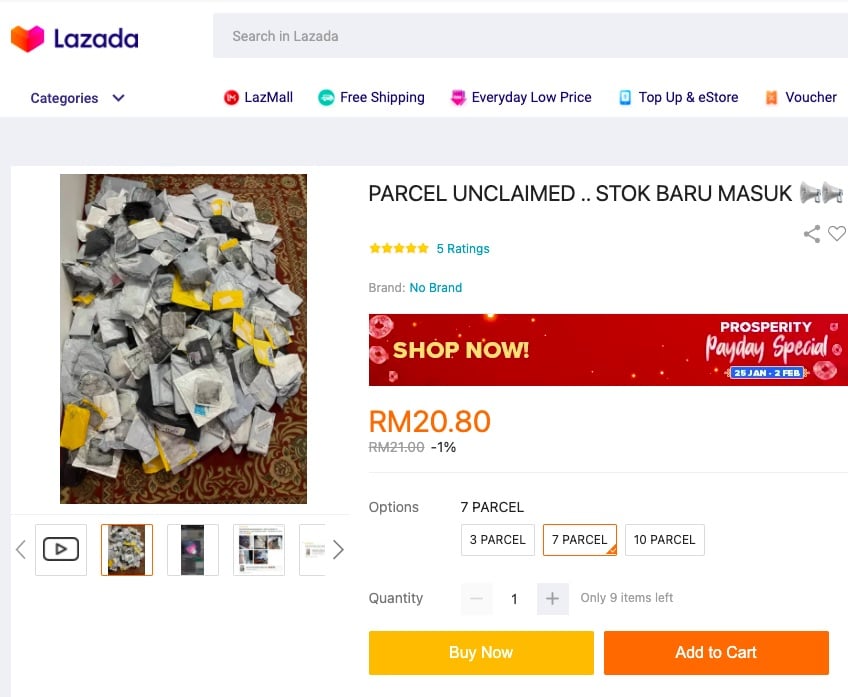Click the Lazada heart logo
This screenshot has height=697, width=848.
(27, 39)
